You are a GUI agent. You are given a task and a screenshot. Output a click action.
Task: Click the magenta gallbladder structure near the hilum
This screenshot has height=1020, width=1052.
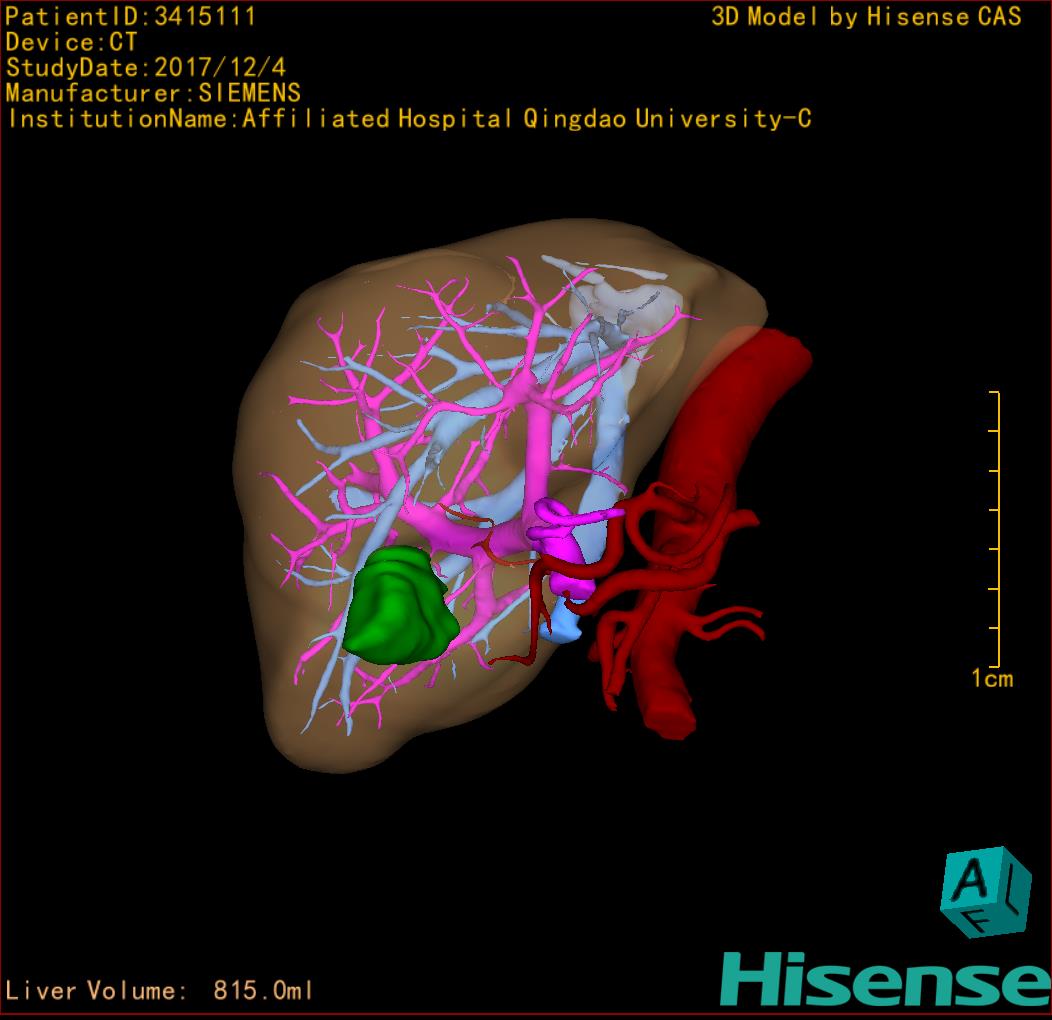point(562,547)
